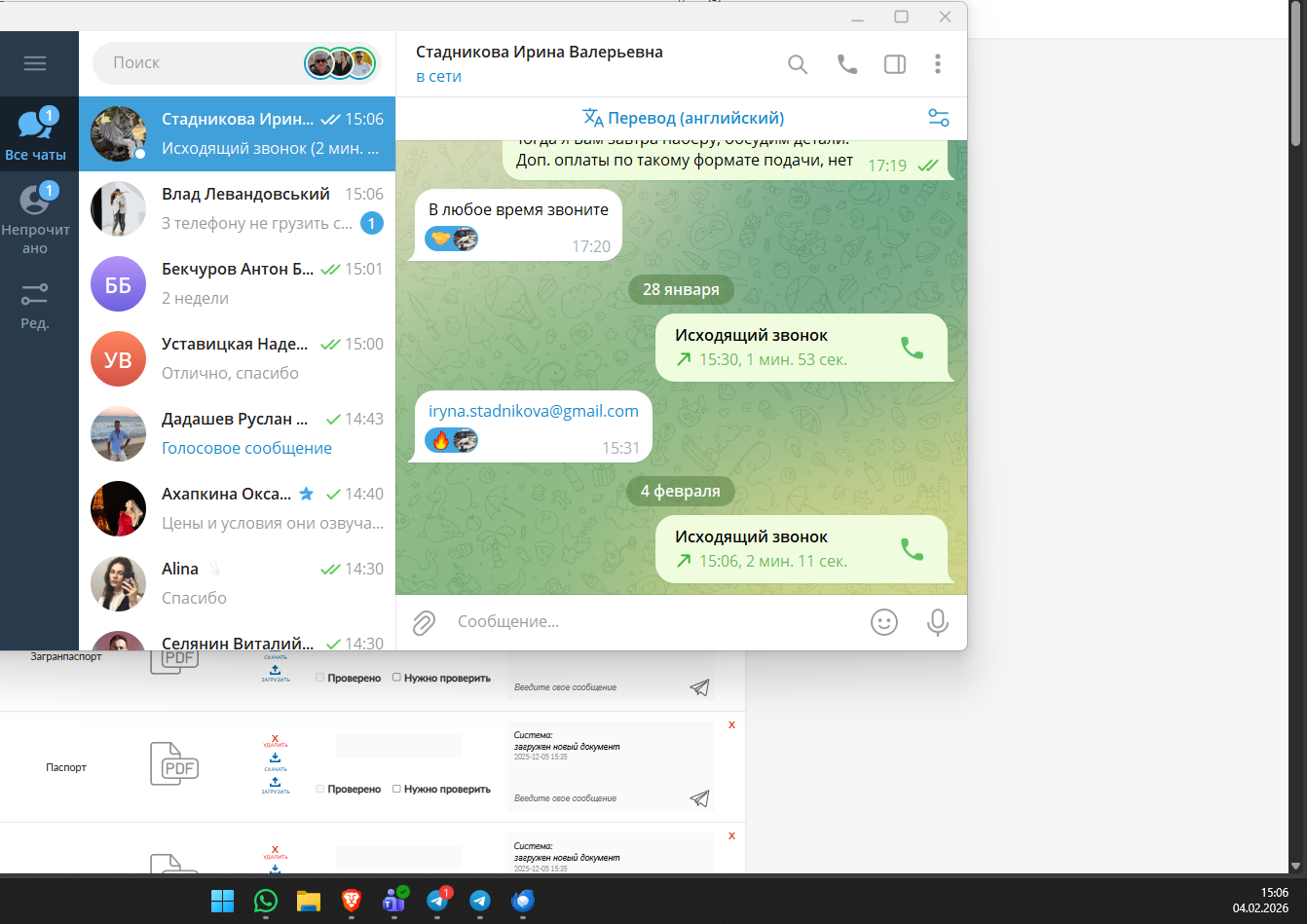
Task: Open Microsoft Teams from the taskbar
Action: tap(394, 900)
